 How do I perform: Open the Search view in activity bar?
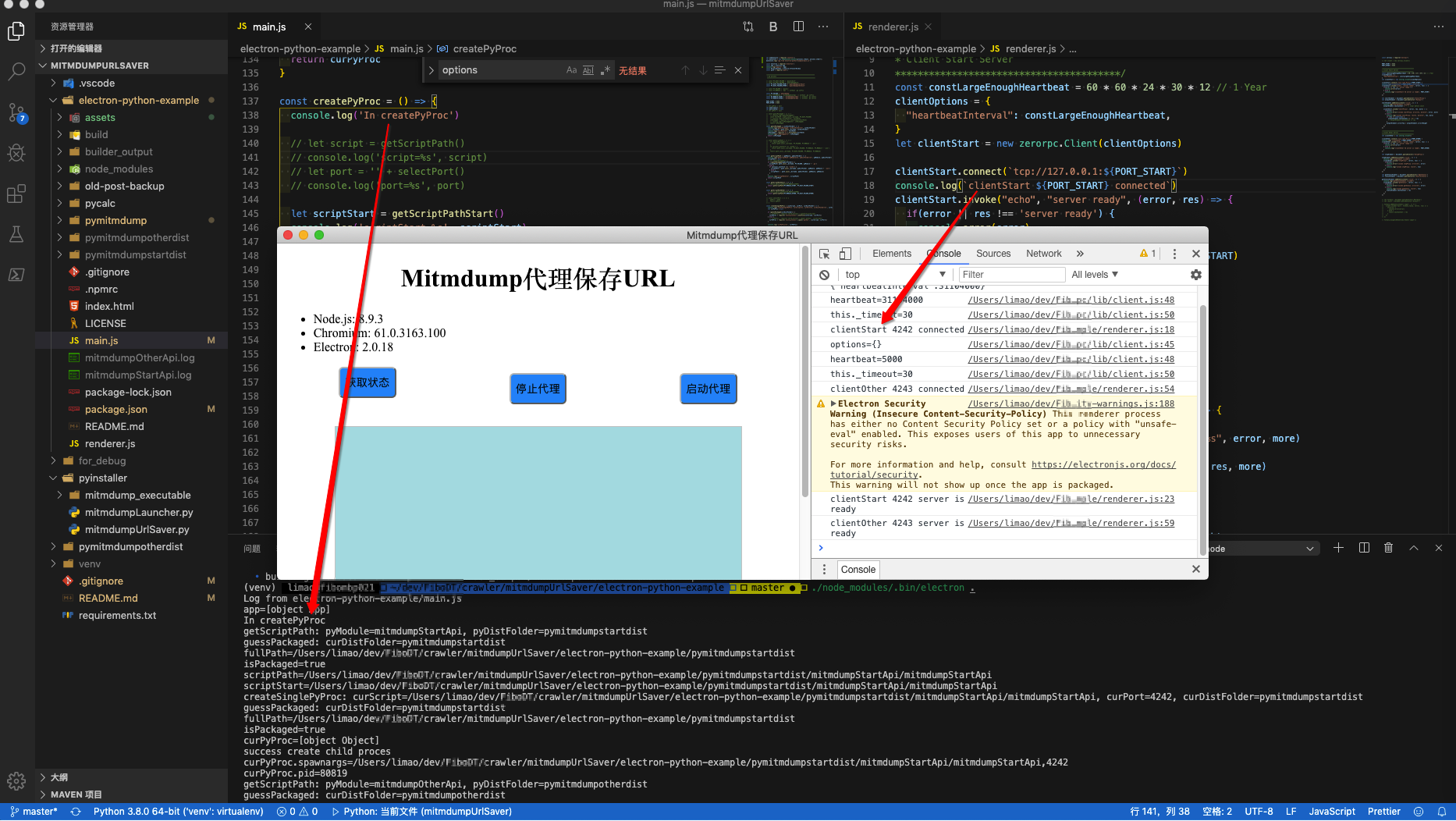tap(16, 72)
